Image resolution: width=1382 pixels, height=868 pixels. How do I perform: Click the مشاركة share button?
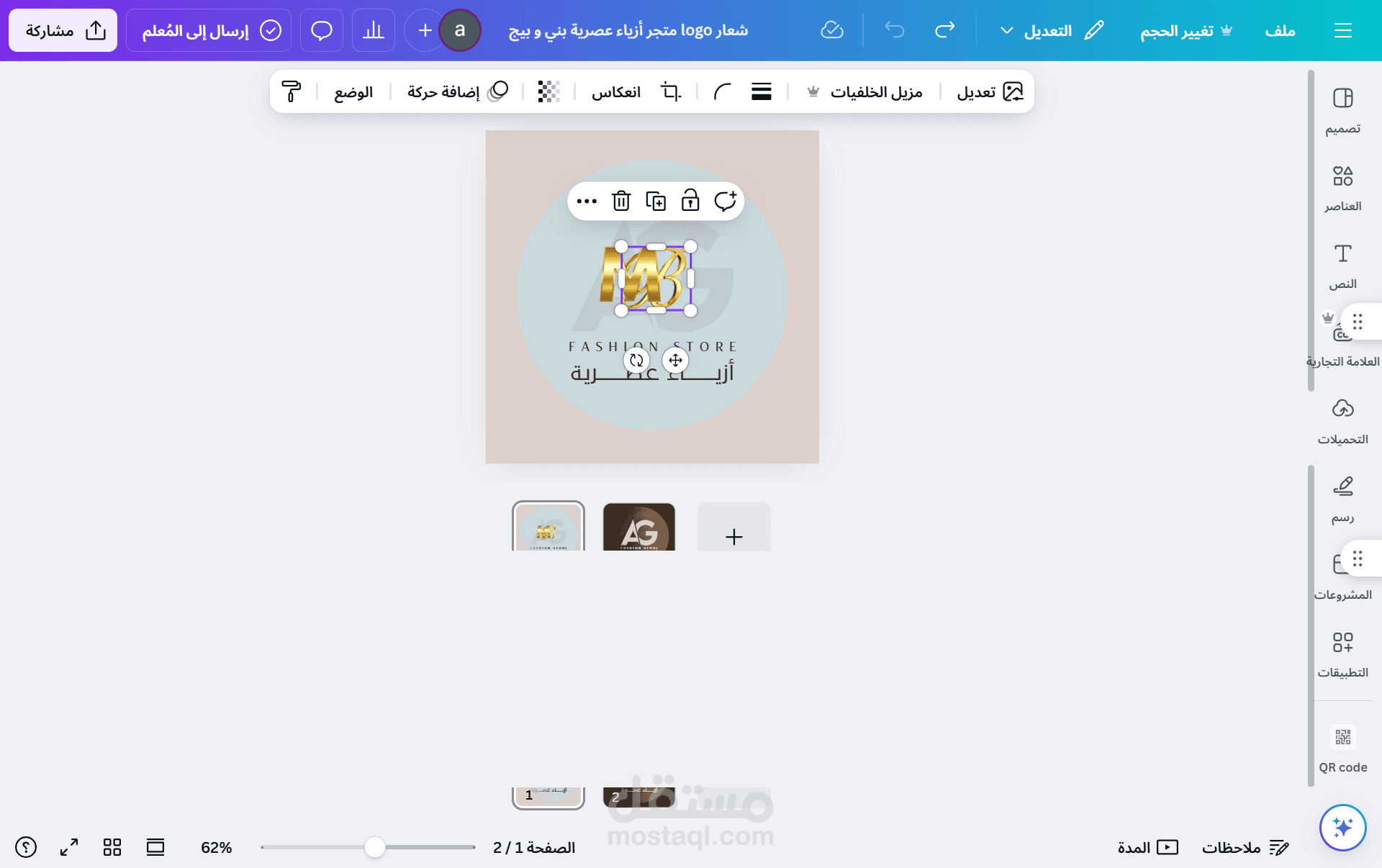[63, 30]
